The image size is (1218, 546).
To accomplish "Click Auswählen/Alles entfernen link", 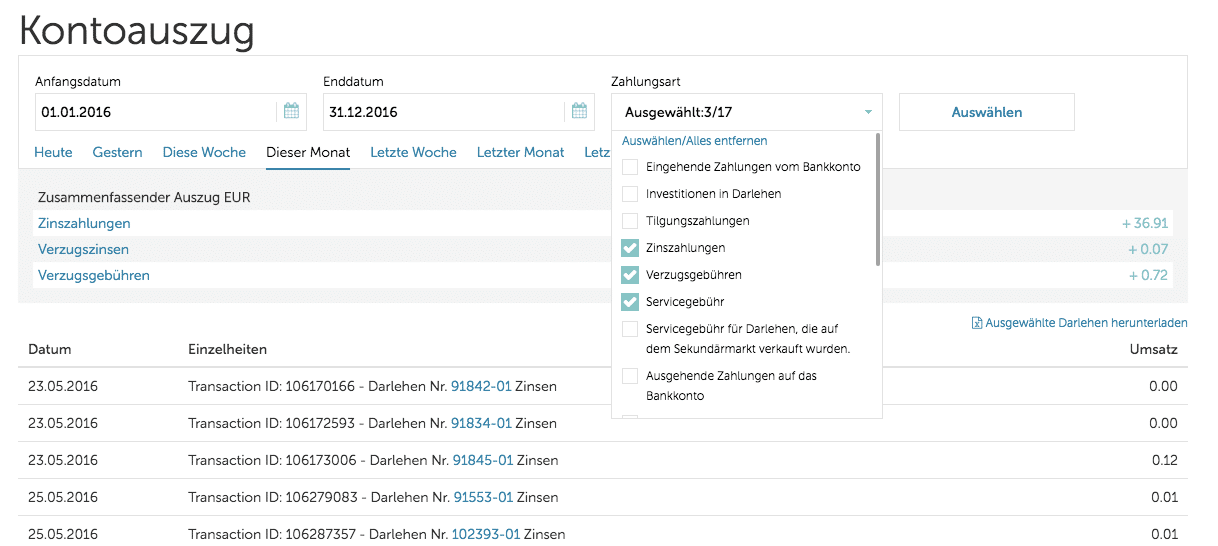I will click(x=694, y=141).
